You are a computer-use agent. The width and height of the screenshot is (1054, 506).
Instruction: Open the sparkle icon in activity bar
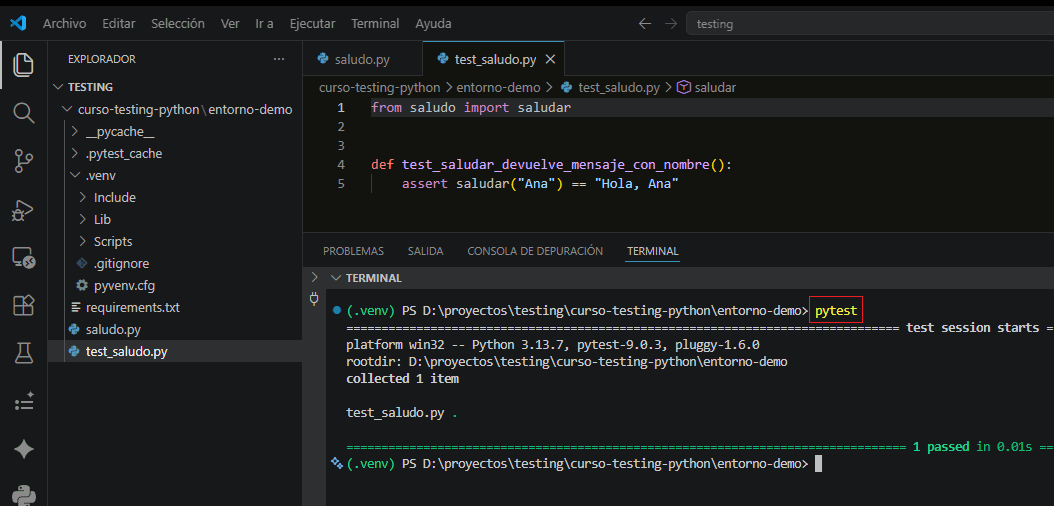pos(24,450)
